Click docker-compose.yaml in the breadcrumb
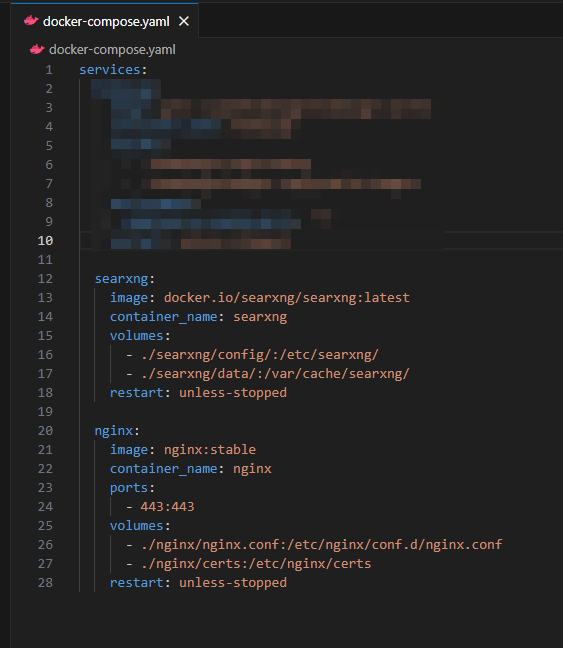 tap(112, 50)
